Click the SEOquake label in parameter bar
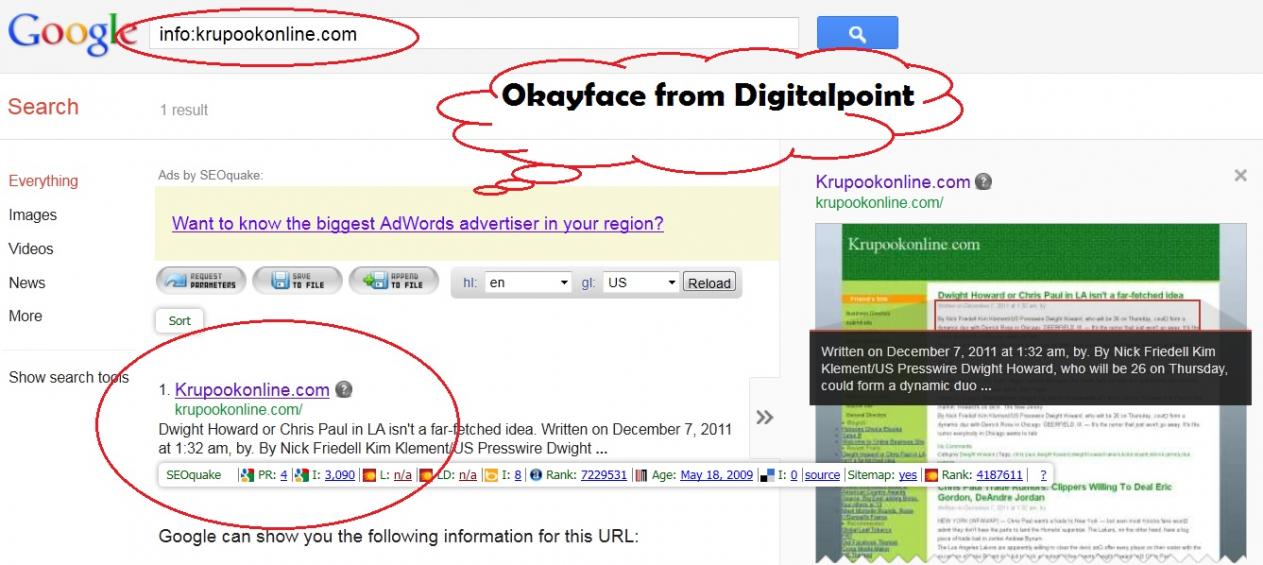Viewport: 1263px width, 565px height. 193,476
